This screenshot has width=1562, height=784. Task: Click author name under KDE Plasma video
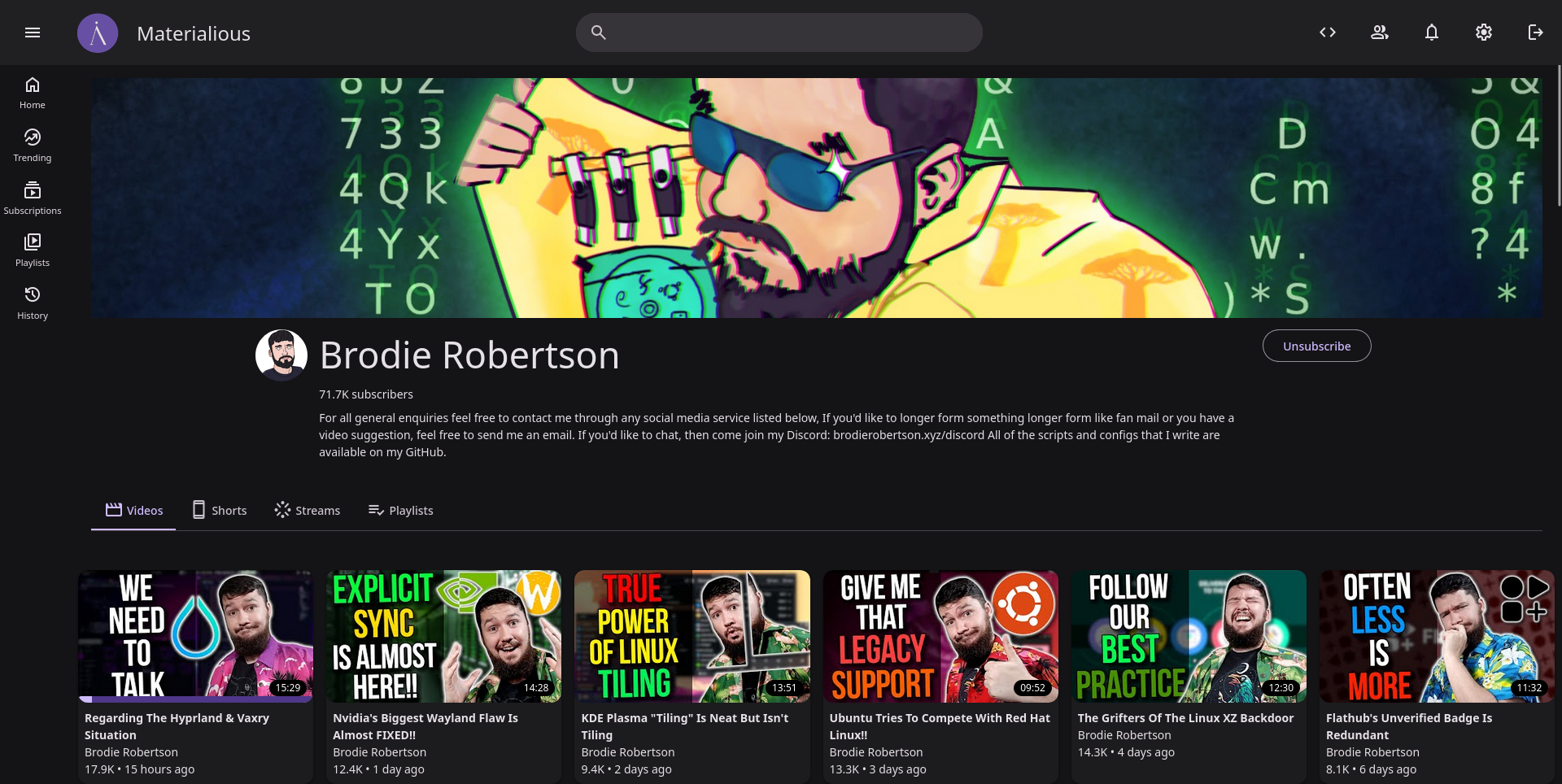click(627, 752)
